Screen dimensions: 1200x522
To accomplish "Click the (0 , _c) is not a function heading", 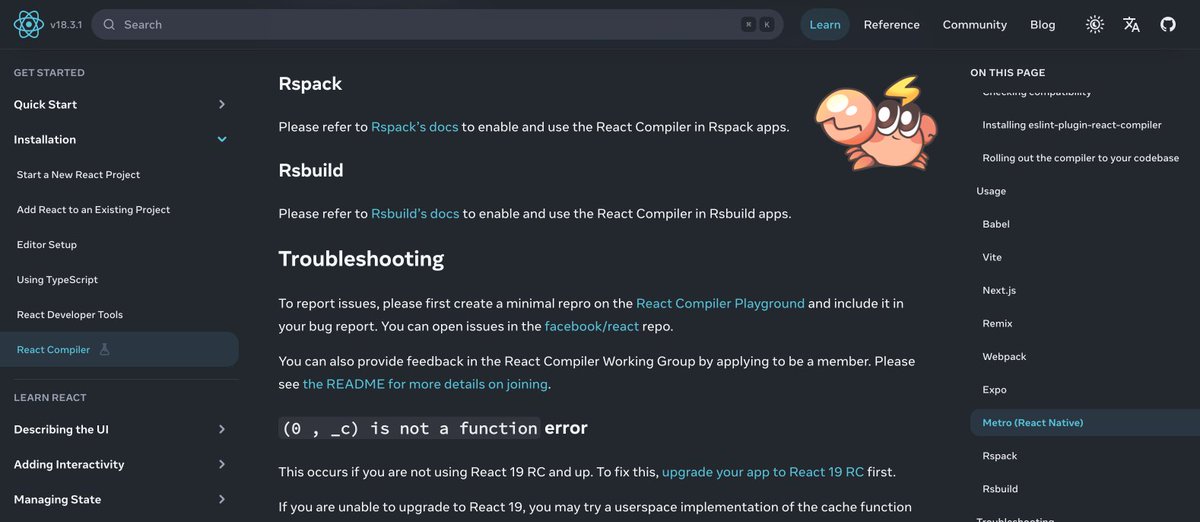I will coord(433,428).
